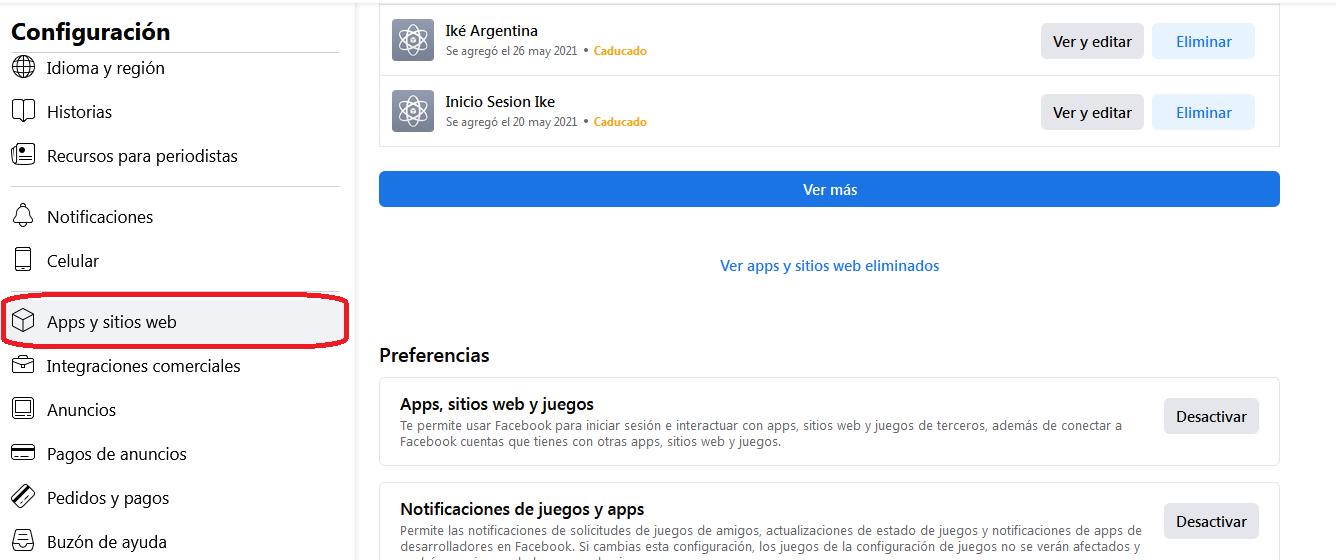The image size is (1336, 560).
Task: Click the Iké Argentina app name
Action: [x=491, y=31]
